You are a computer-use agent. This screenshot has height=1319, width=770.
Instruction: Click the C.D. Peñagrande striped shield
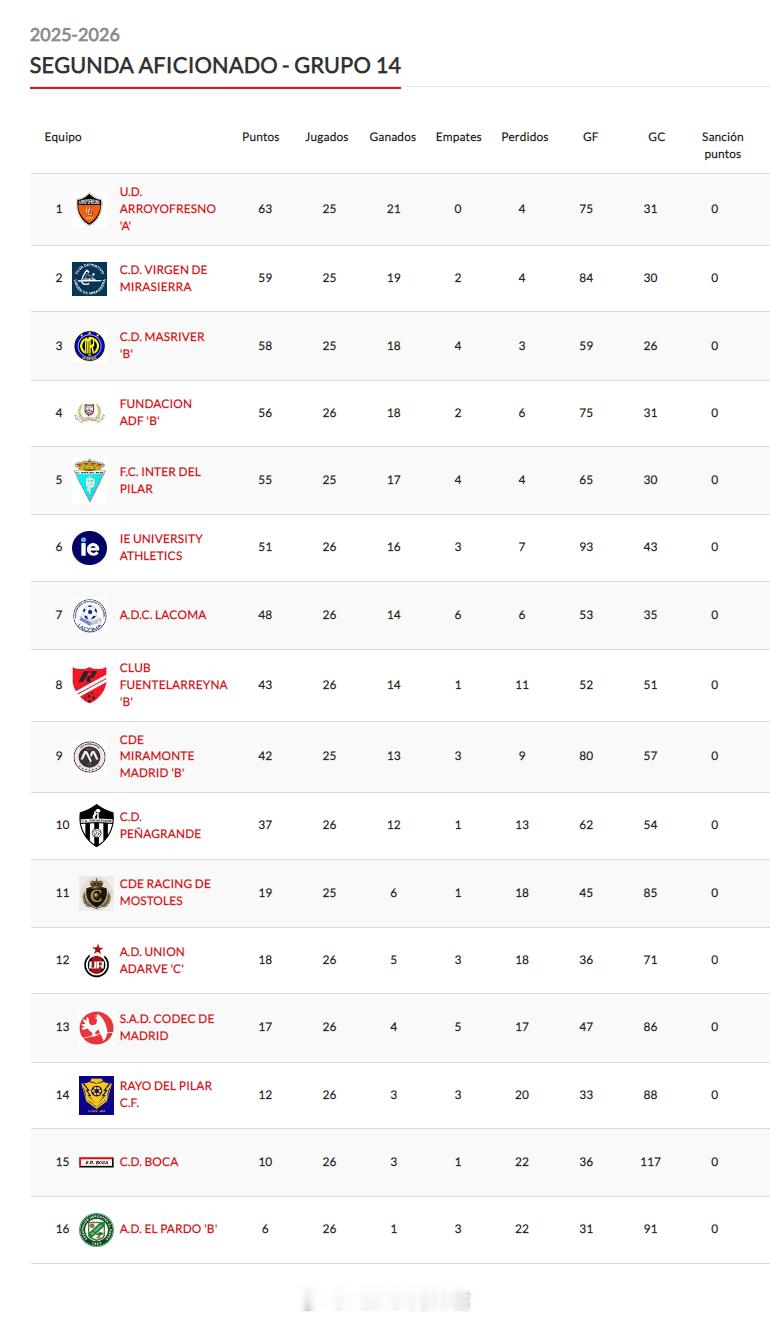(x=97, y=825)
